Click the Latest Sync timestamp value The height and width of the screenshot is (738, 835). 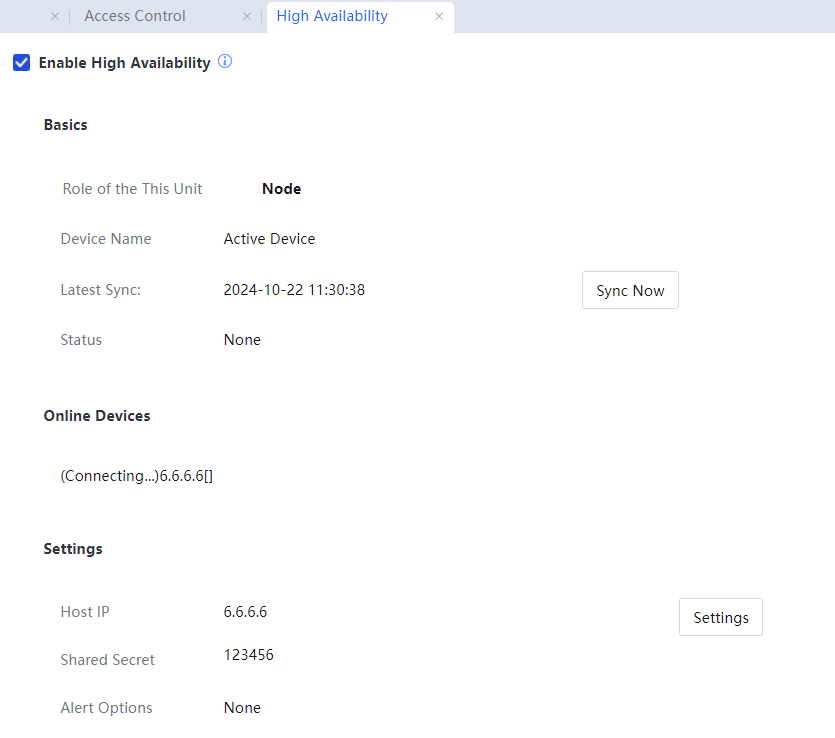pyautogui.click(x=294, y=290)
